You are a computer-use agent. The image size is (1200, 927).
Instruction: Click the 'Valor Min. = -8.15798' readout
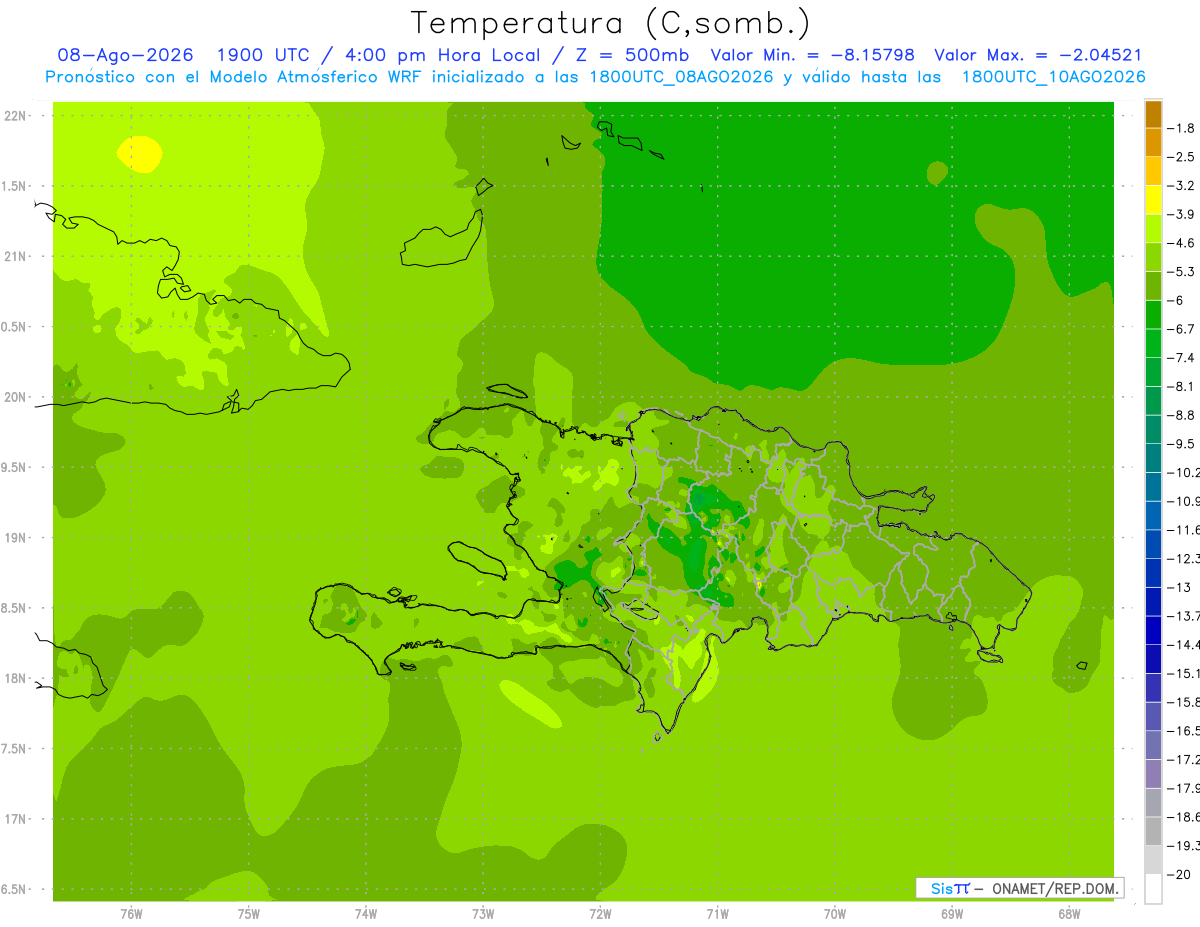(812, 55)
